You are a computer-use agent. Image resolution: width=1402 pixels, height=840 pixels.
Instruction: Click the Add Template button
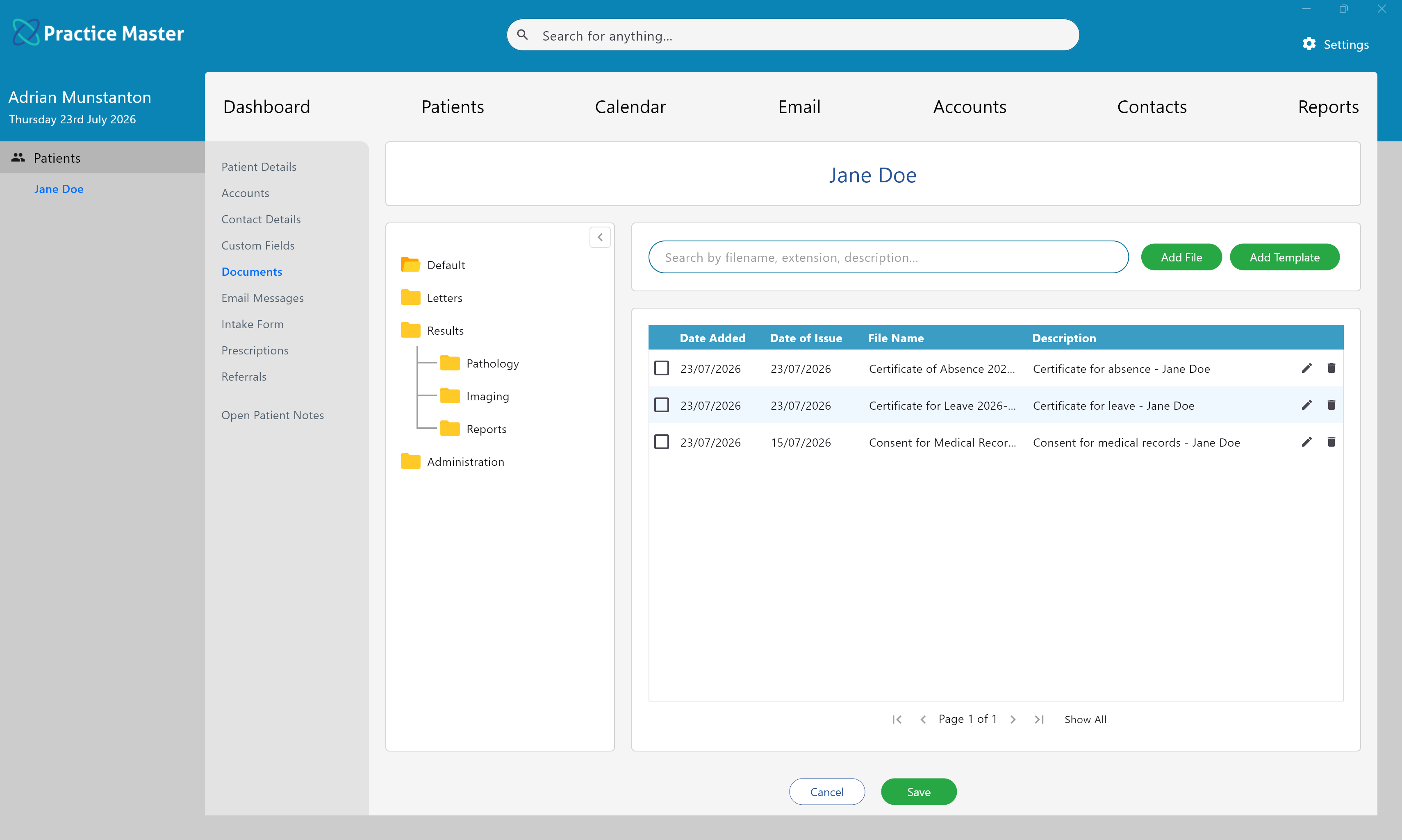[x=1284, y=257]
